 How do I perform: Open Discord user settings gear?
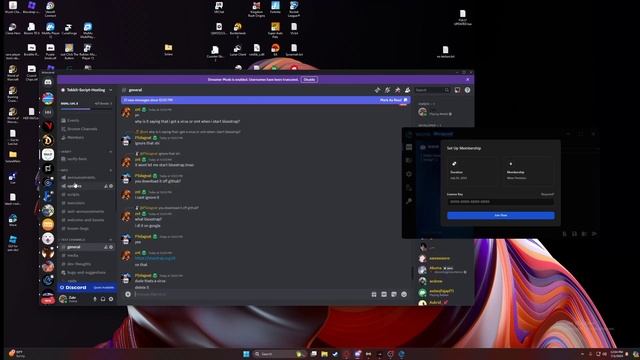[x=111, y=299]
